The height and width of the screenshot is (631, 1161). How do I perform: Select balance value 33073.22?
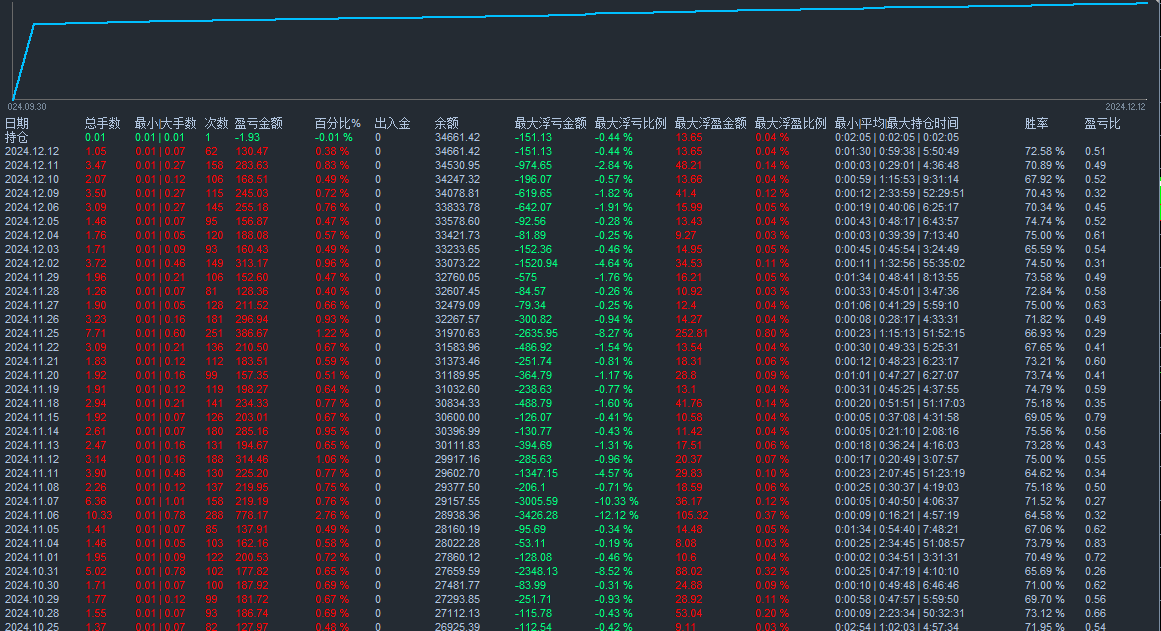tap(457, 263)
